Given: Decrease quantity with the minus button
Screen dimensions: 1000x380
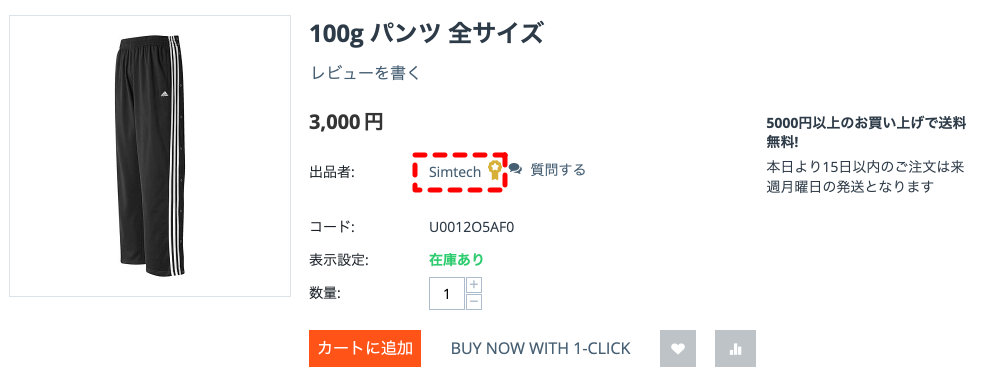Looking at the screenshot, I should click(x=474, y=302).
